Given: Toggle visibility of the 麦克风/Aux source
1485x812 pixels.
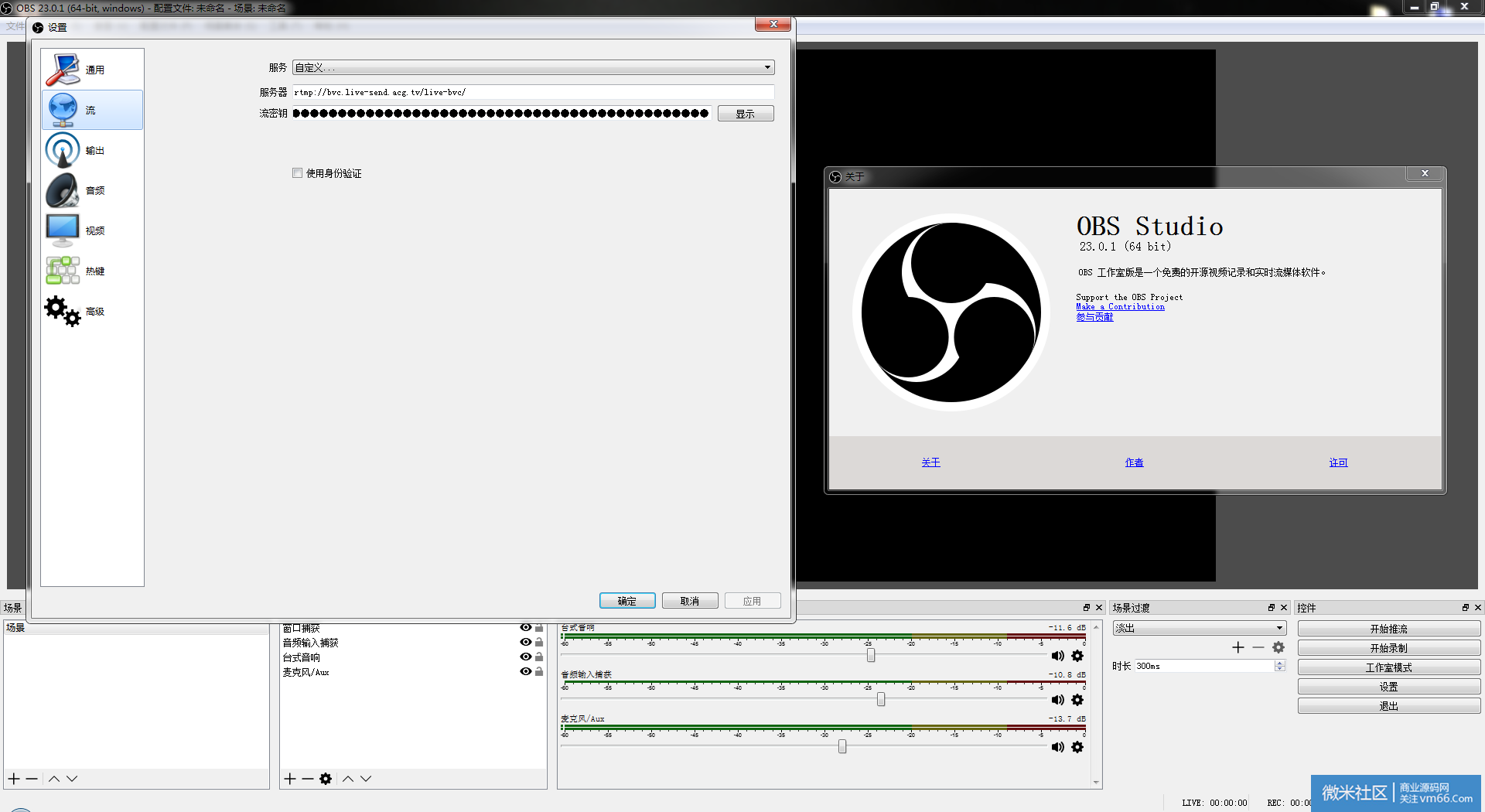Looking at the screenshot, I should (526, 671).
